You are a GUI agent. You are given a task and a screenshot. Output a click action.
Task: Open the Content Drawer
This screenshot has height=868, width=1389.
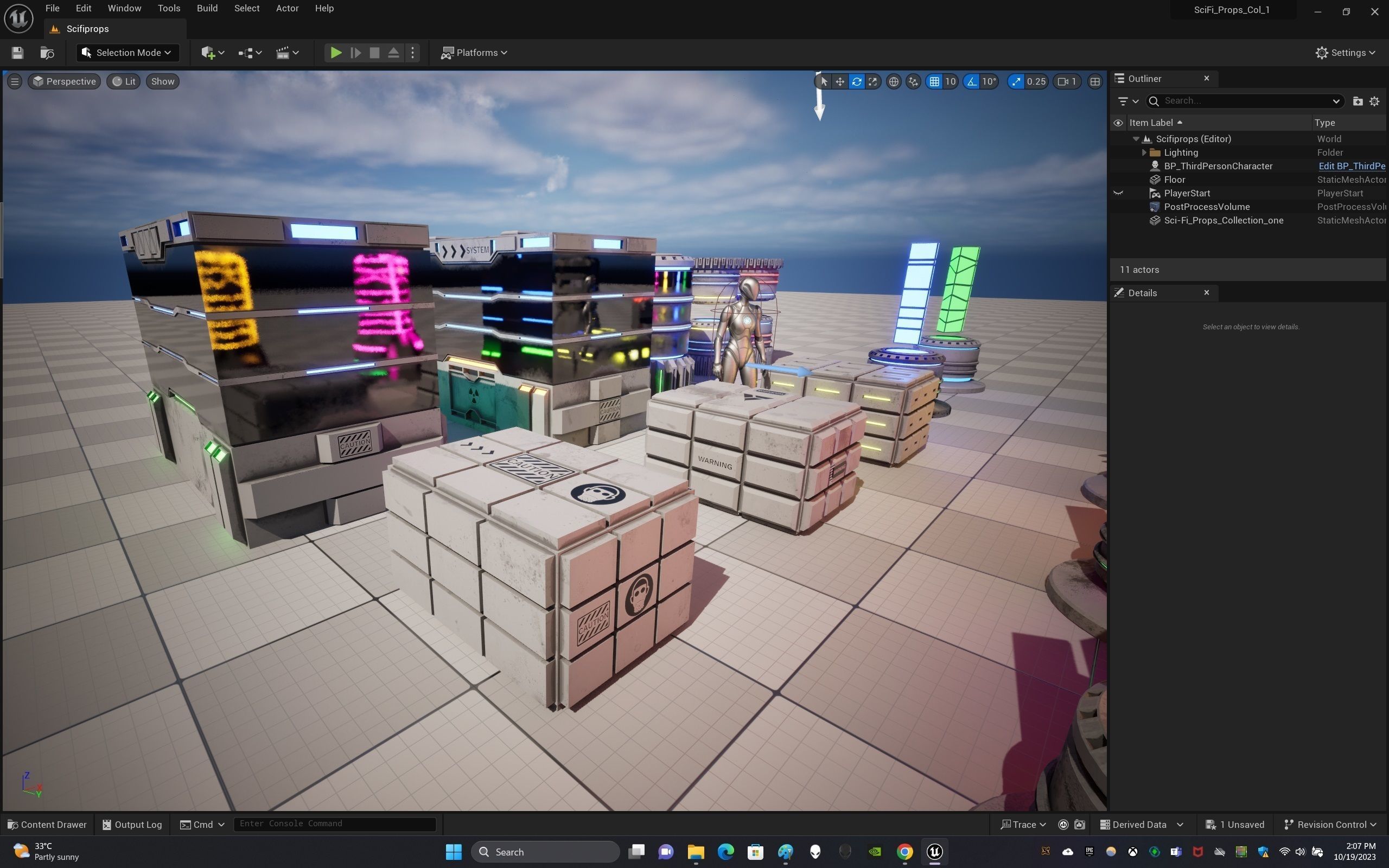[47, 825]
